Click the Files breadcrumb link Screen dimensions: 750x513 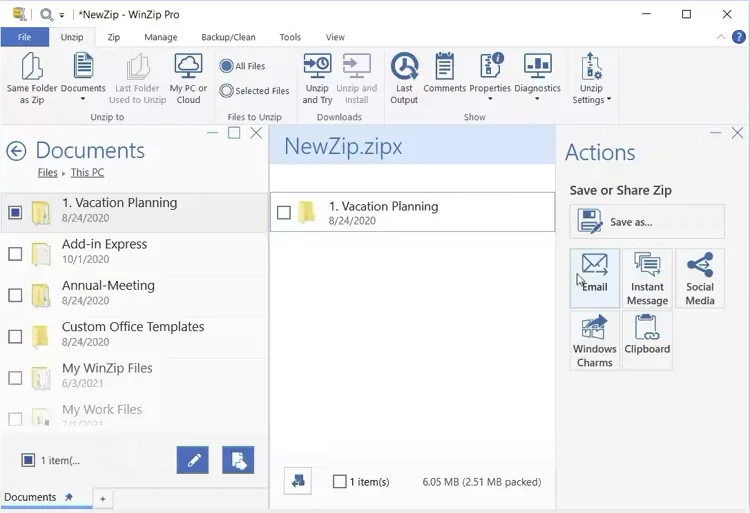click(47, 172)
